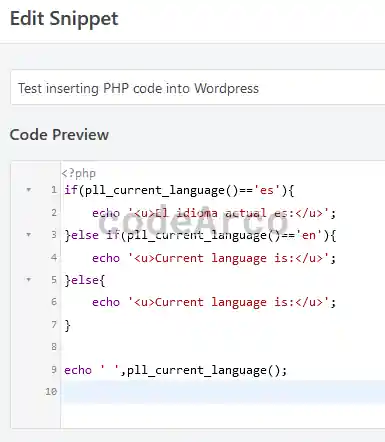The image size is (385, 442).
Task: Click the else if 'en' condition line
Action: (x=200, y=235)
